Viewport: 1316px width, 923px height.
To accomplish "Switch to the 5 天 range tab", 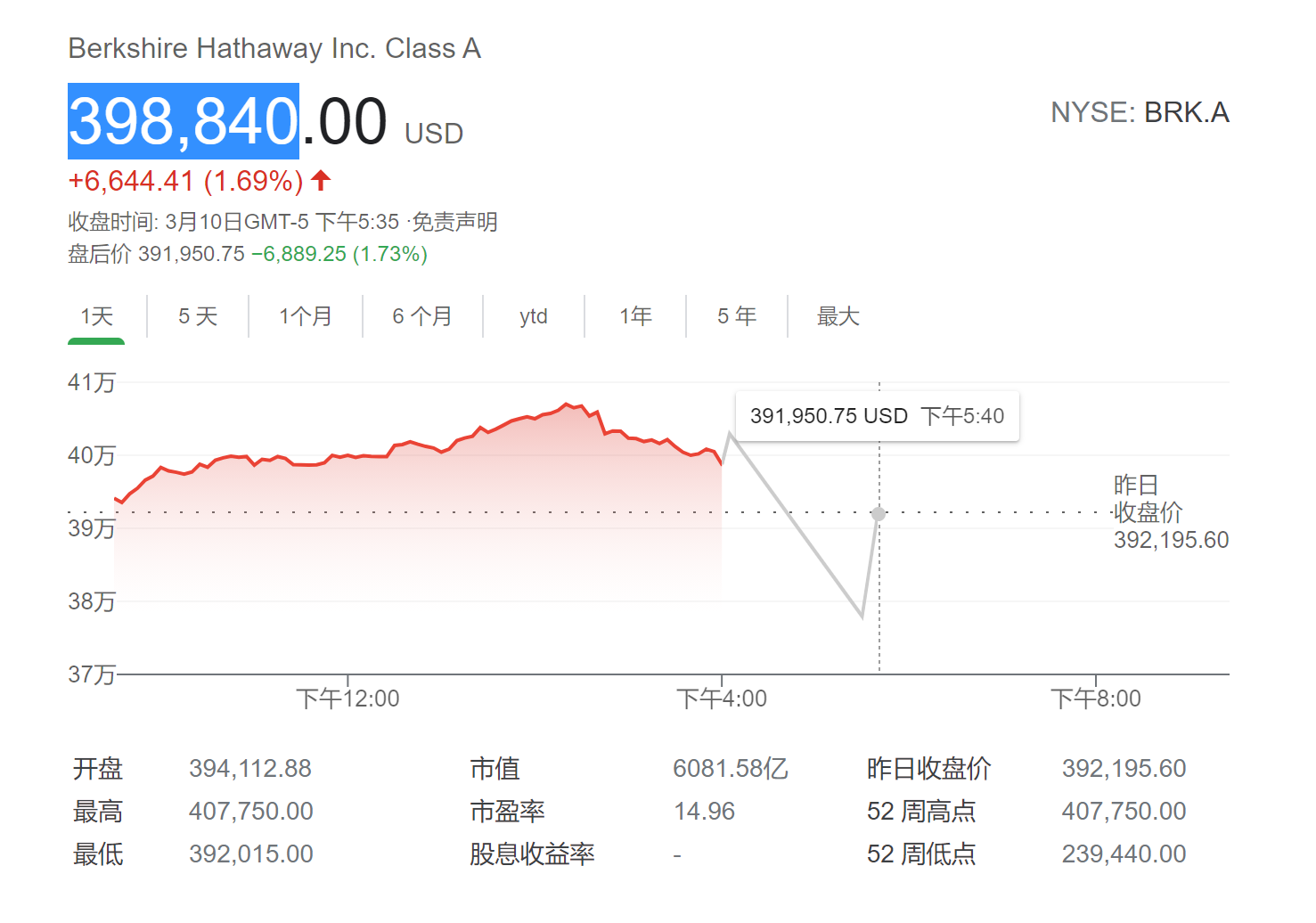I will pos(198,316).
